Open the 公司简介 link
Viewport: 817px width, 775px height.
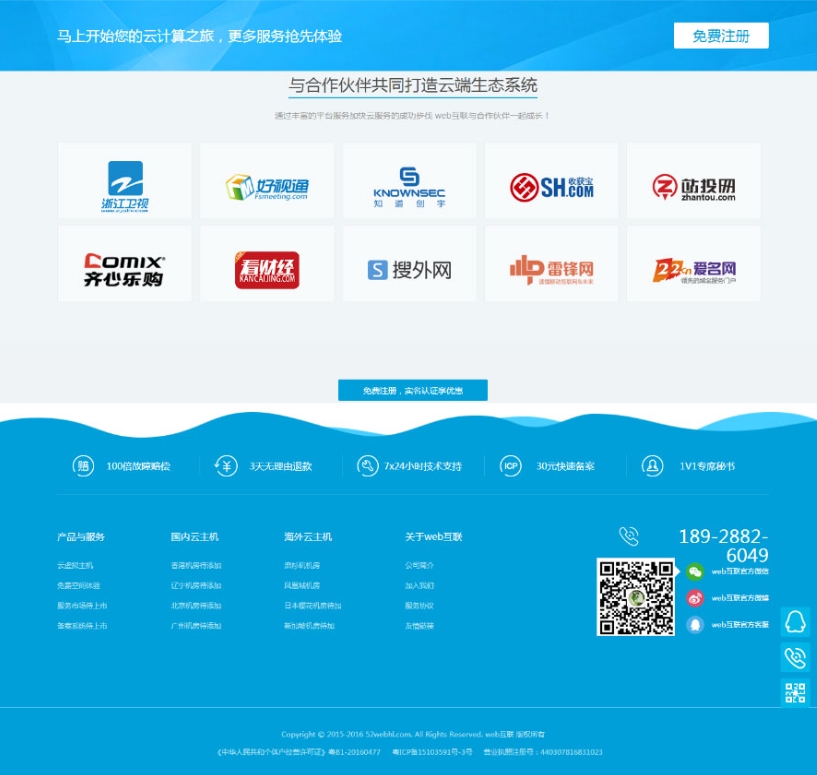point(419,565)
